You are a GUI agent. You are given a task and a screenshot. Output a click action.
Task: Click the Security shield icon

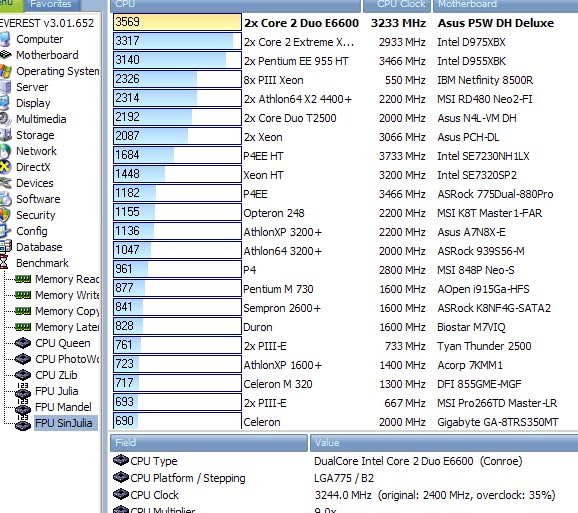(x=5, y=215)
